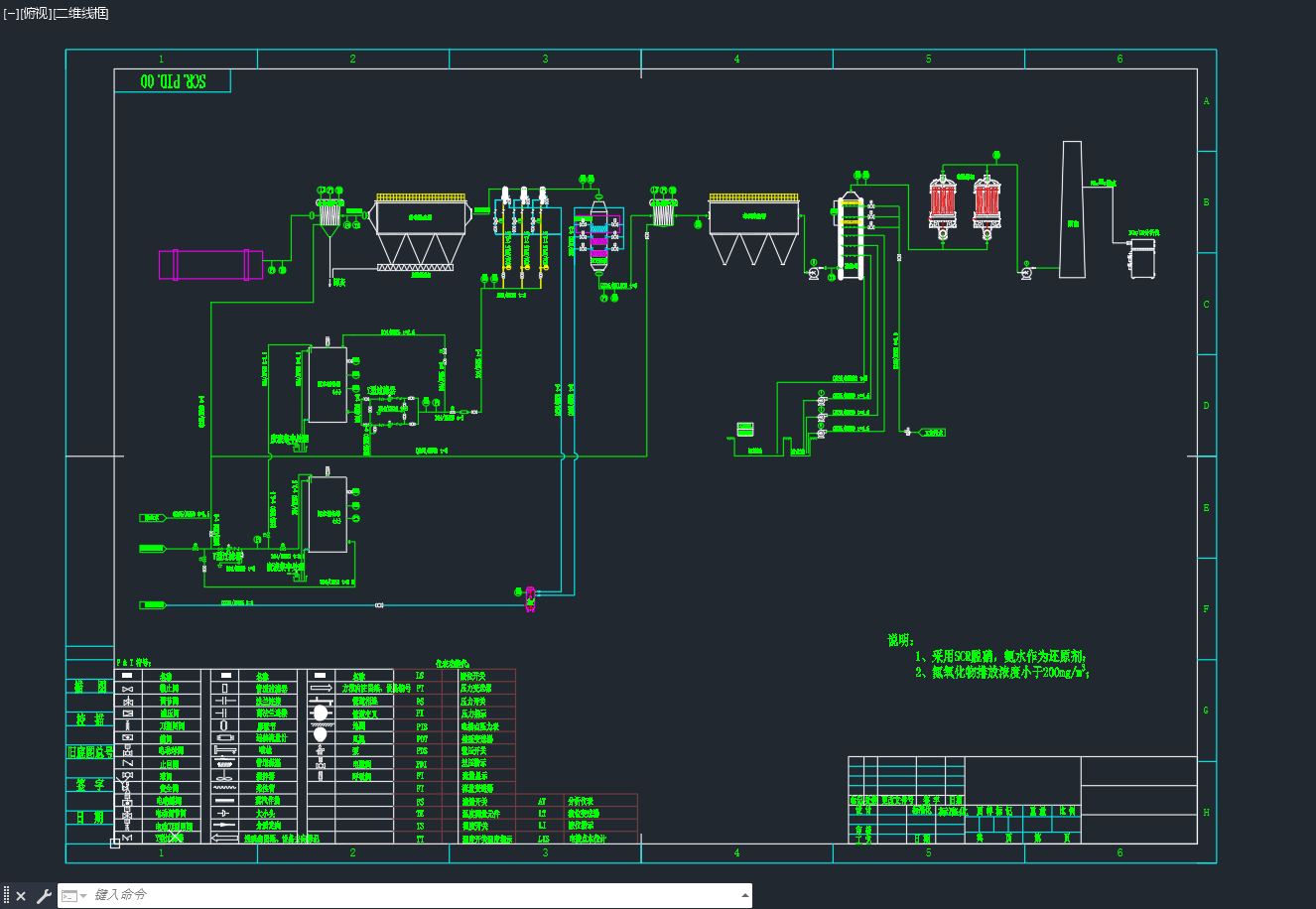Select border zone letter A

[1207, 101]
